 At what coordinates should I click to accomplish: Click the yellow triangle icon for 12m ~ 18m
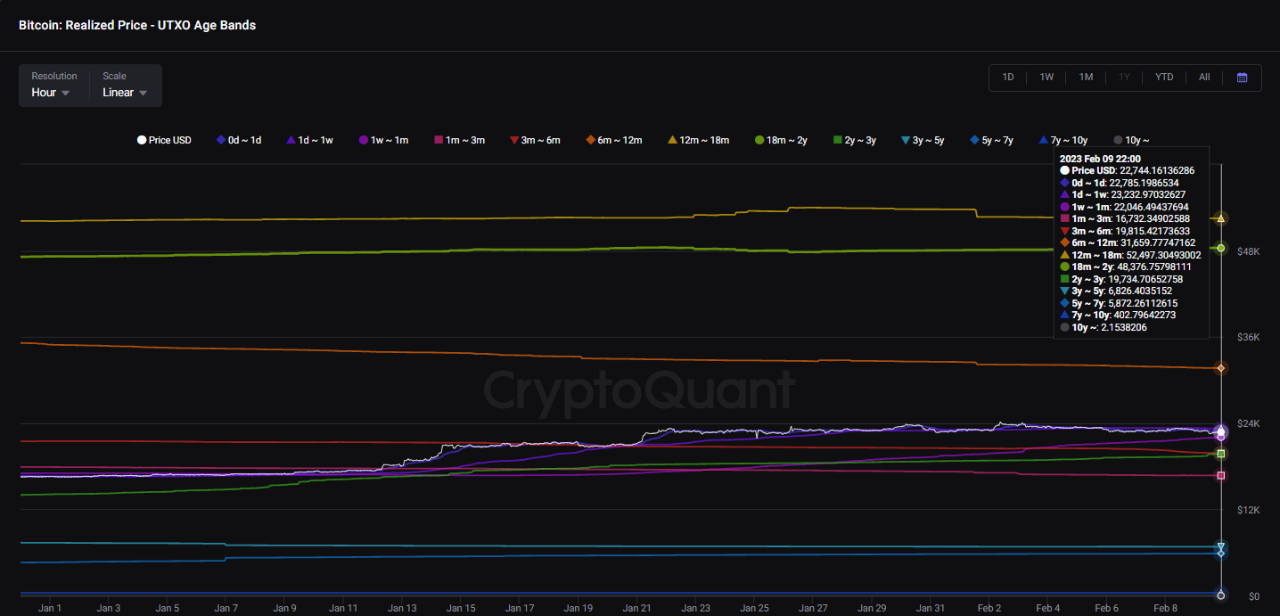(671, 140)
